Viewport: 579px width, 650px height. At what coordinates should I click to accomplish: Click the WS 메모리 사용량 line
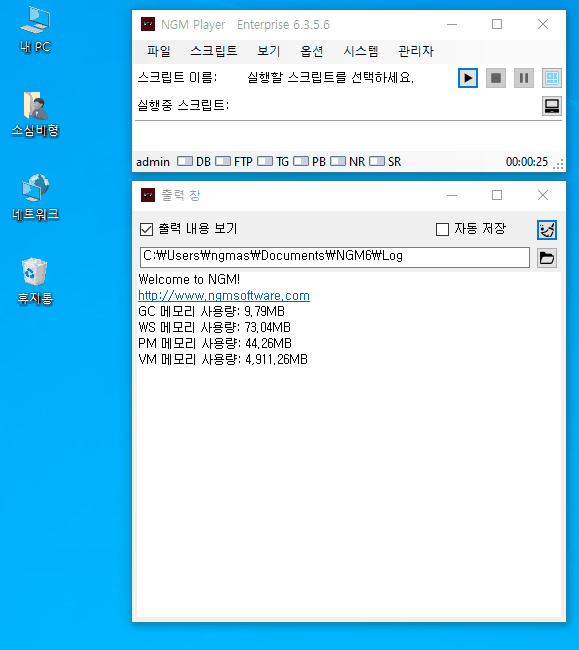[214, 327]
